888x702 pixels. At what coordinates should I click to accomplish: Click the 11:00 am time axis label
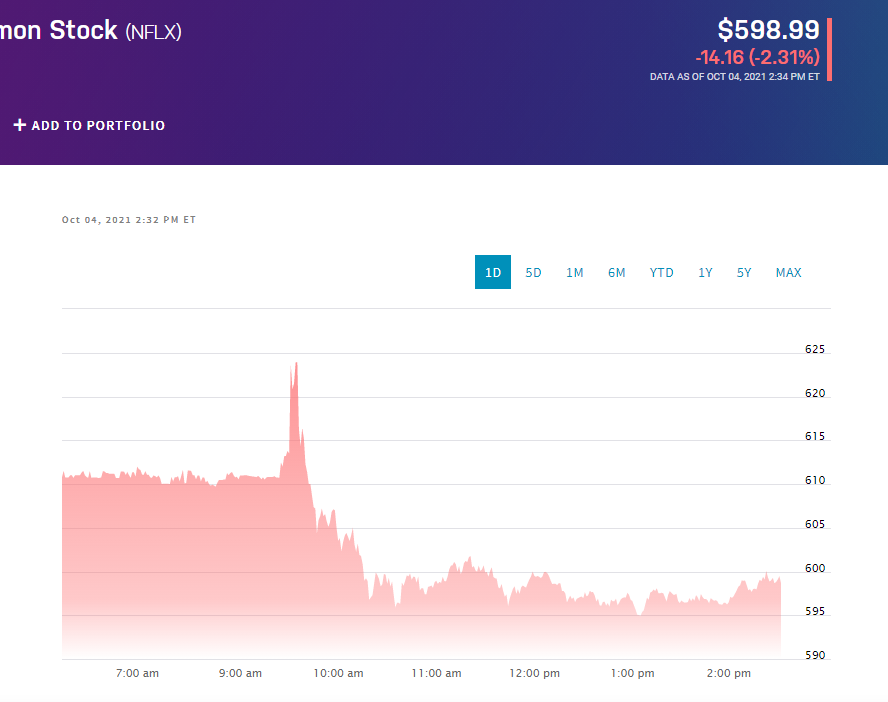pos(436,673)
